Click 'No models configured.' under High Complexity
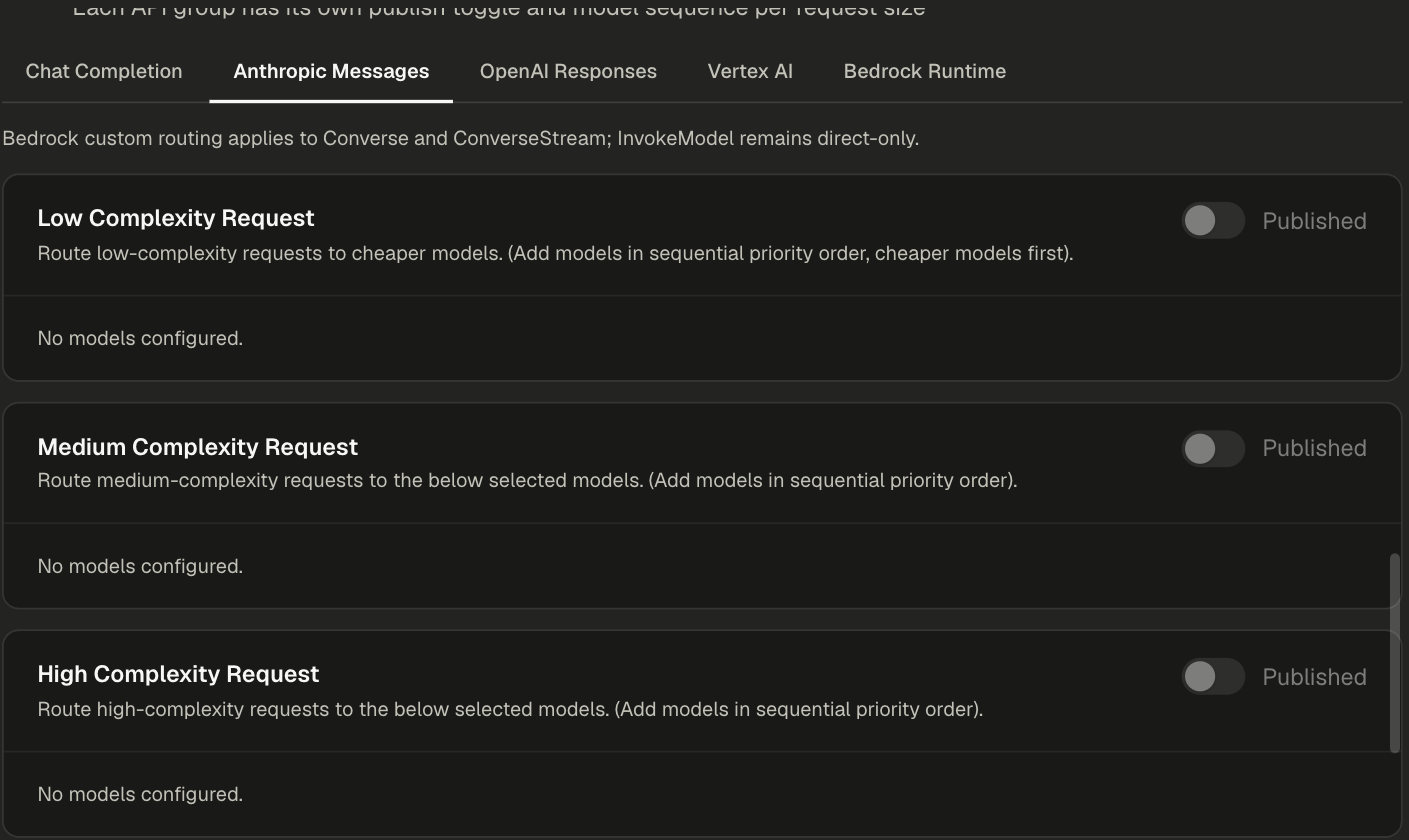The width and height of the screenshot is (1409, 840). tap(140, 794)
